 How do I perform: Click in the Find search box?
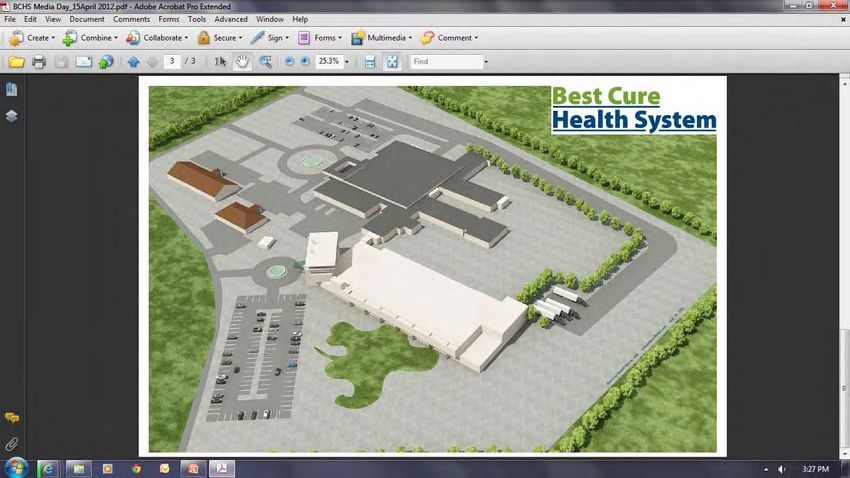[446, 61]
